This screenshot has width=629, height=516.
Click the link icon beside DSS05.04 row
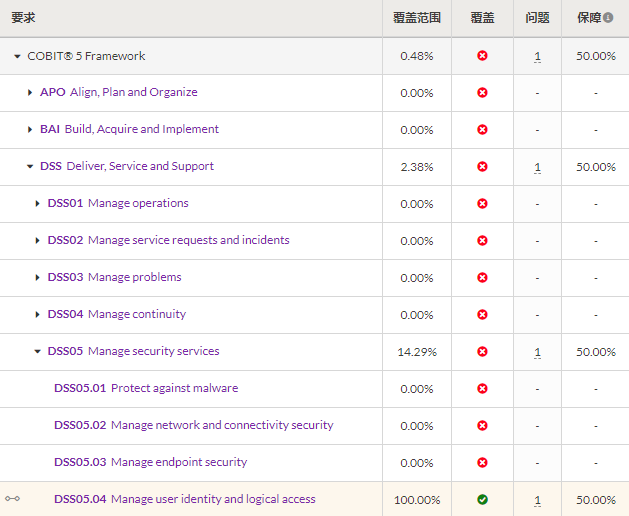(12, 499)
